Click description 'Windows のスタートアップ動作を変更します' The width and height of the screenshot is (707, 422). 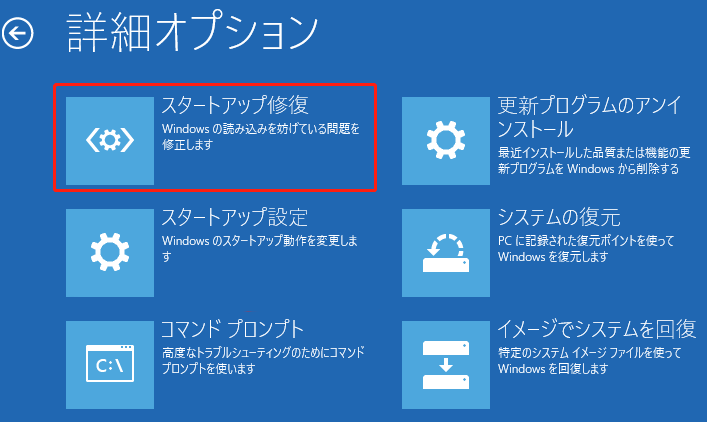[260, 248]
